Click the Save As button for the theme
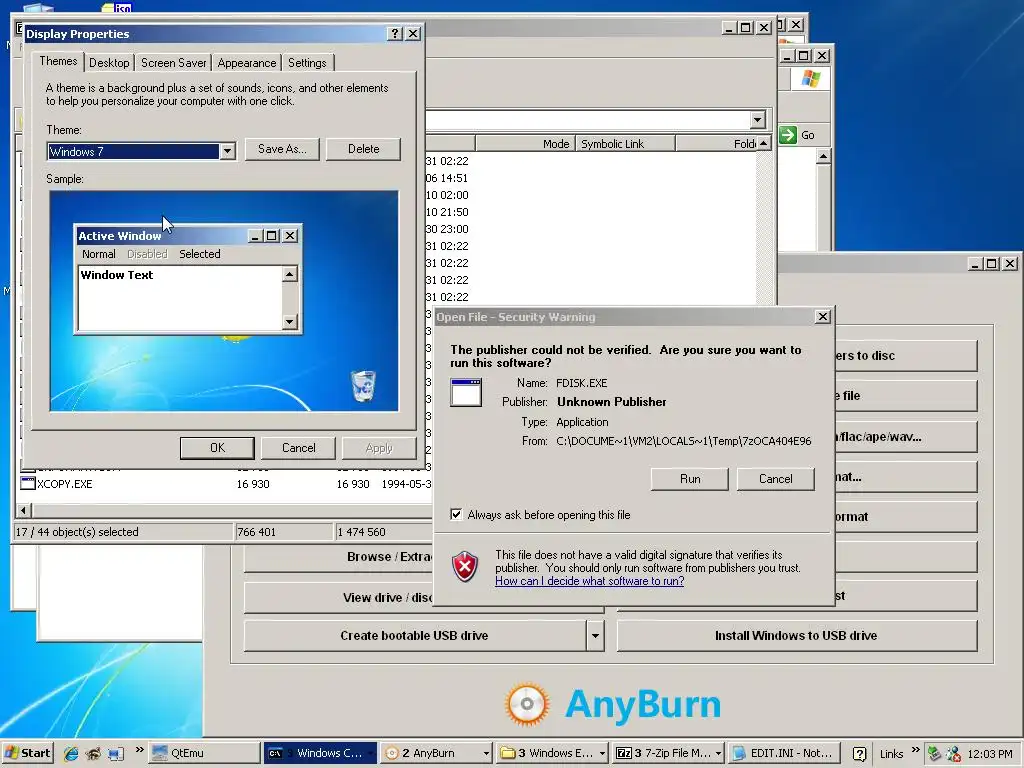1024x768 pixels. 282,149
